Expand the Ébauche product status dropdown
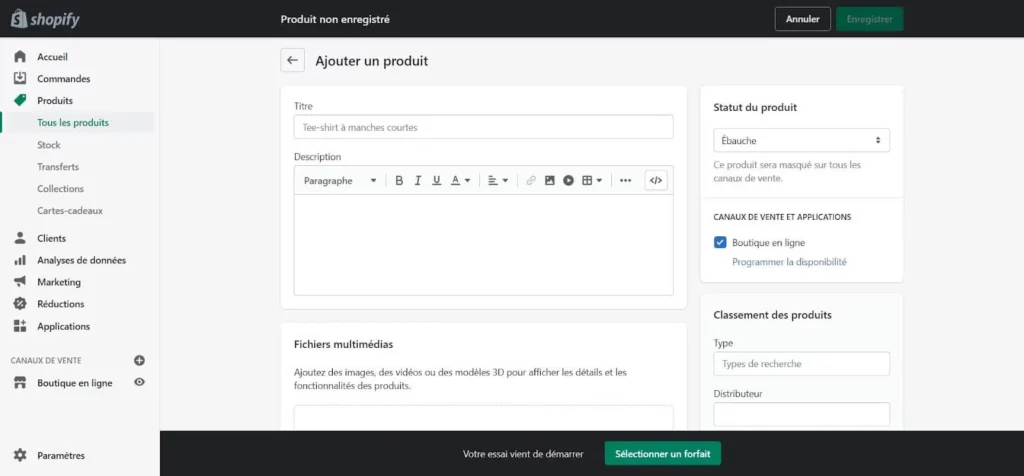1024x476 pixels. [x=801, y=141]
